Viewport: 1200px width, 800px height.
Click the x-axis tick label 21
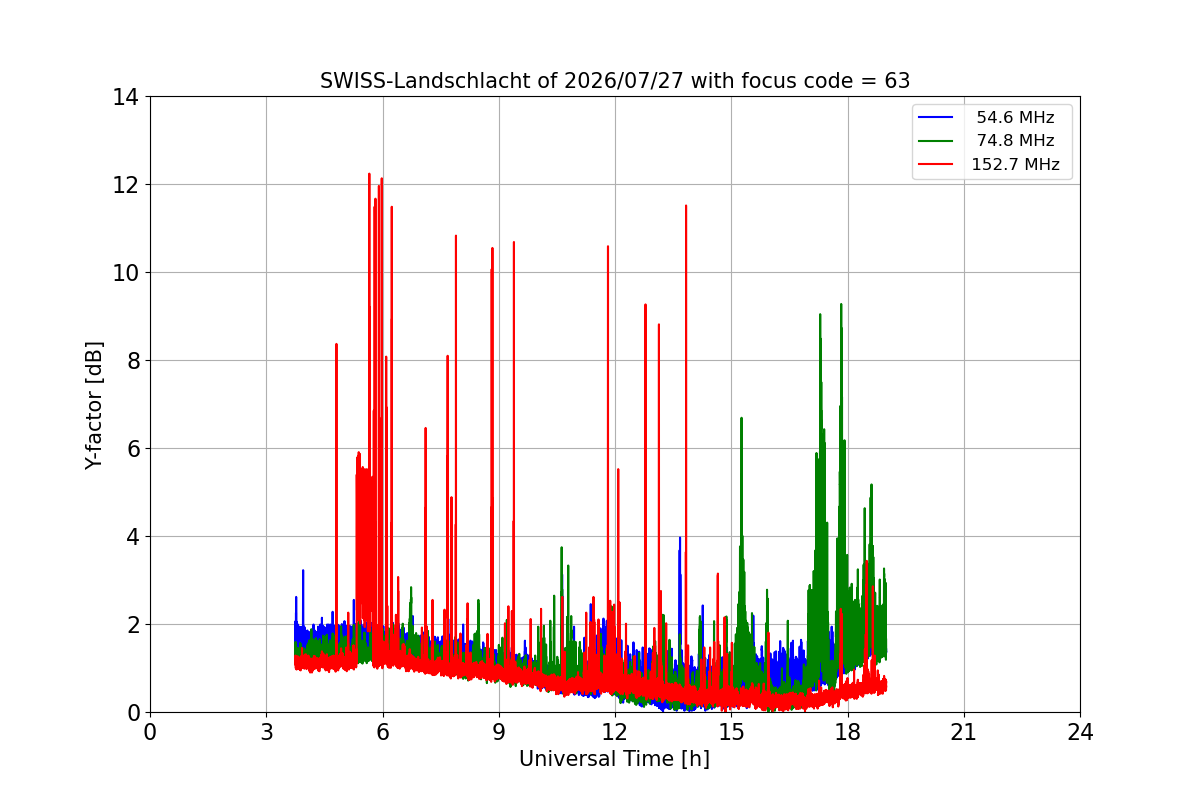pos(964,732)
